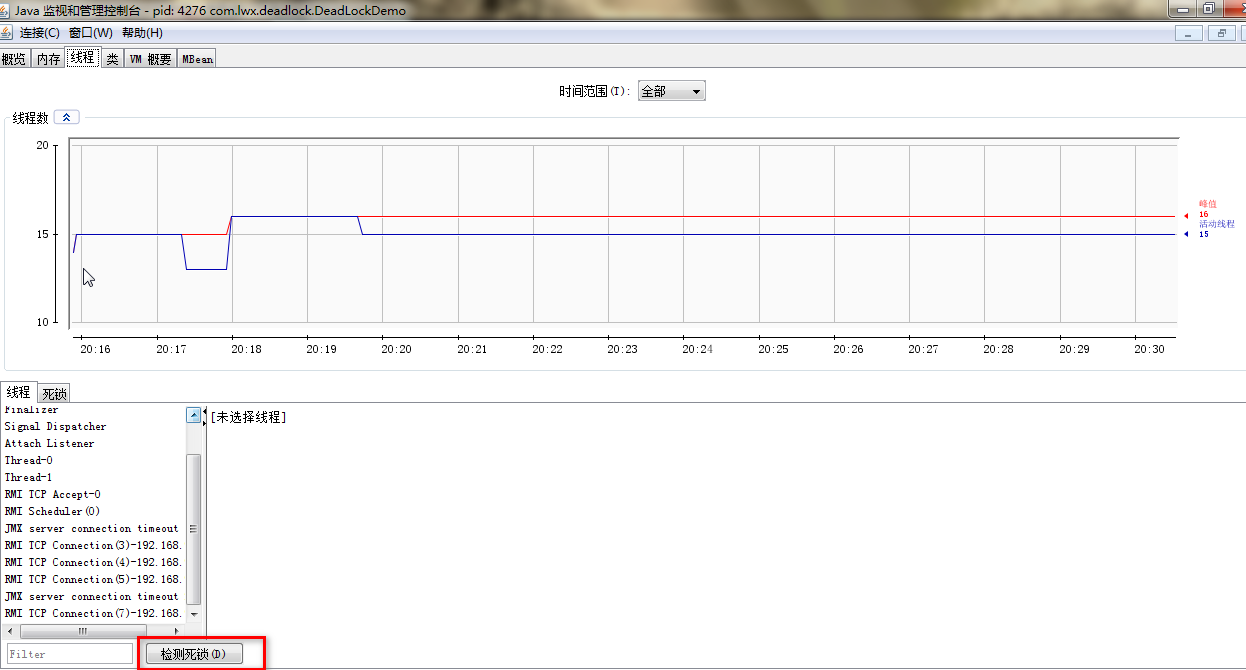
Task: Select Thread-0 in the thread list
Action: point(28,460)
